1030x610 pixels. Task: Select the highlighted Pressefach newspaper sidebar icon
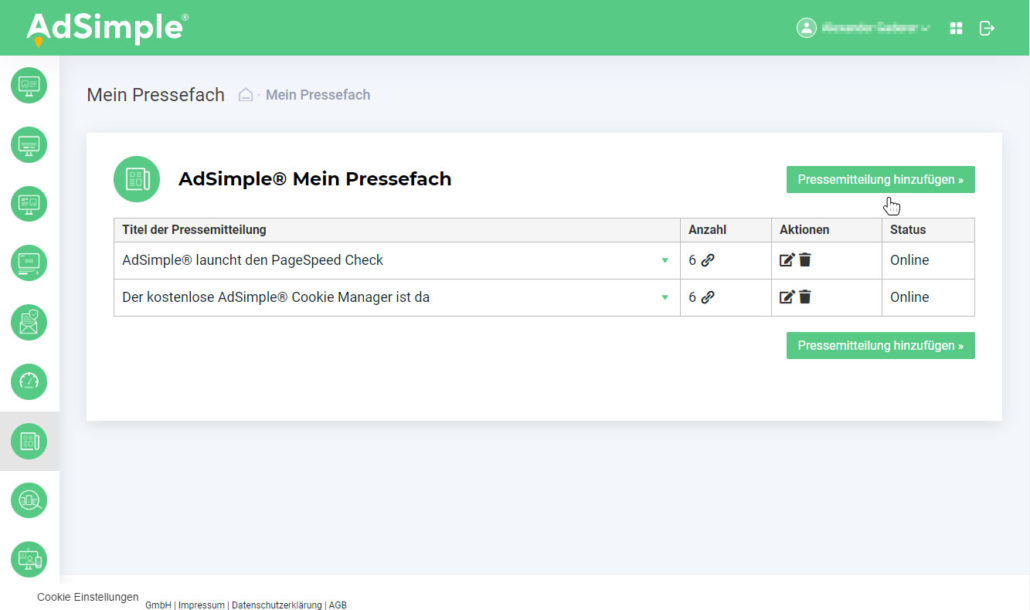[x=29, y=440]
